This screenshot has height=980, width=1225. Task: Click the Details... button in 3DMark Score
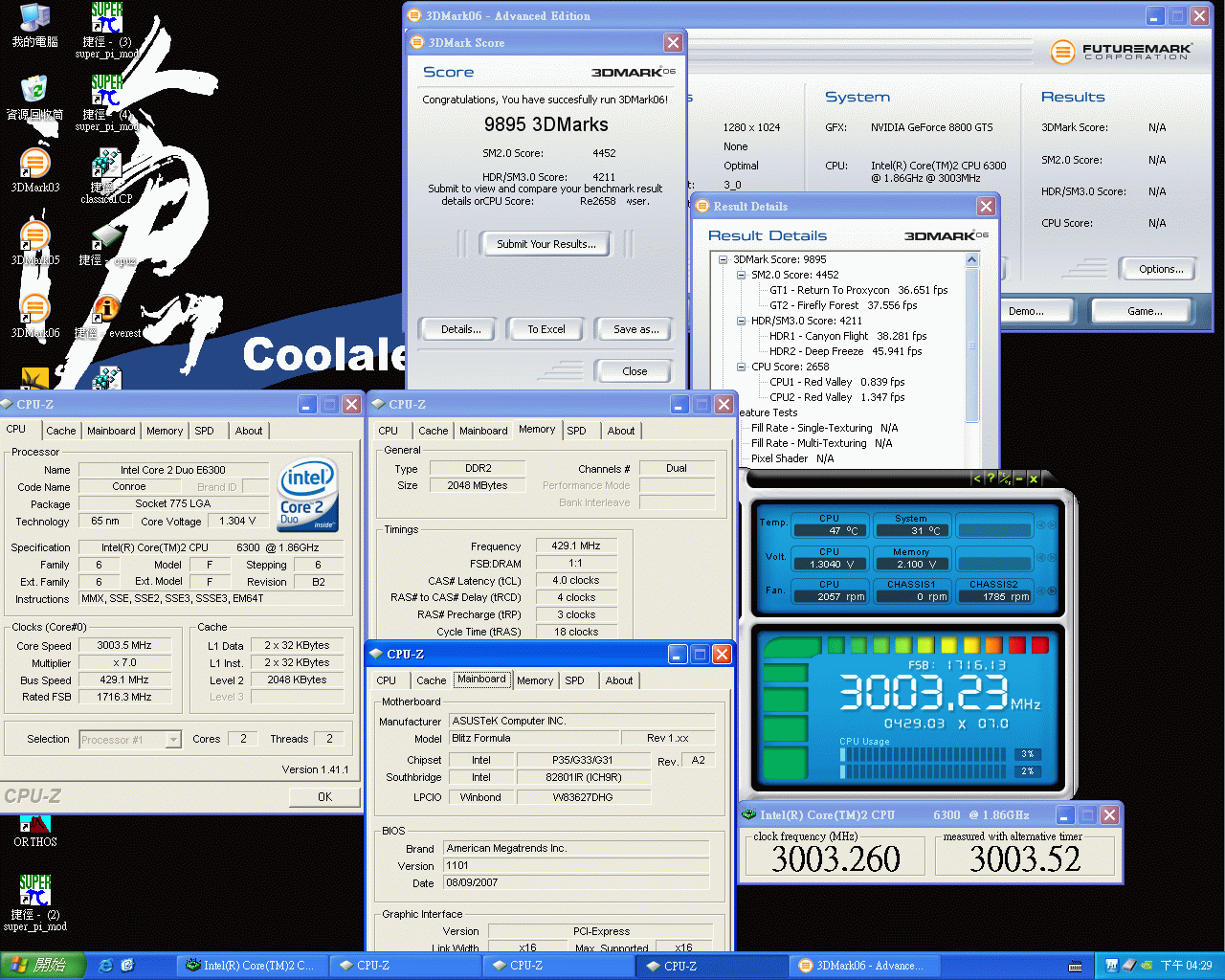coord(460,329)
